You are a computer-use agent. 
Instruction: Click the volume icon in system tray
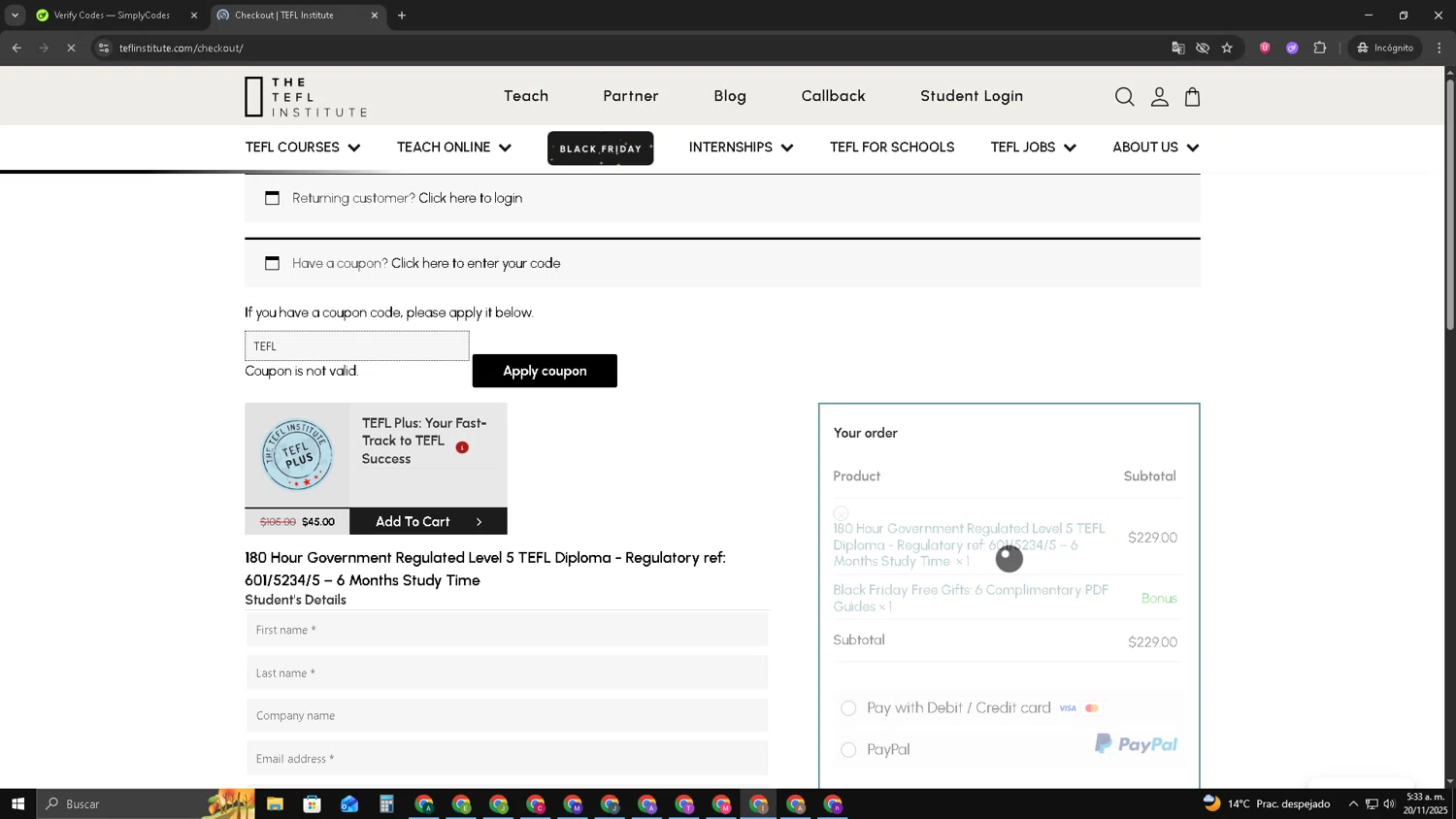1389,803
